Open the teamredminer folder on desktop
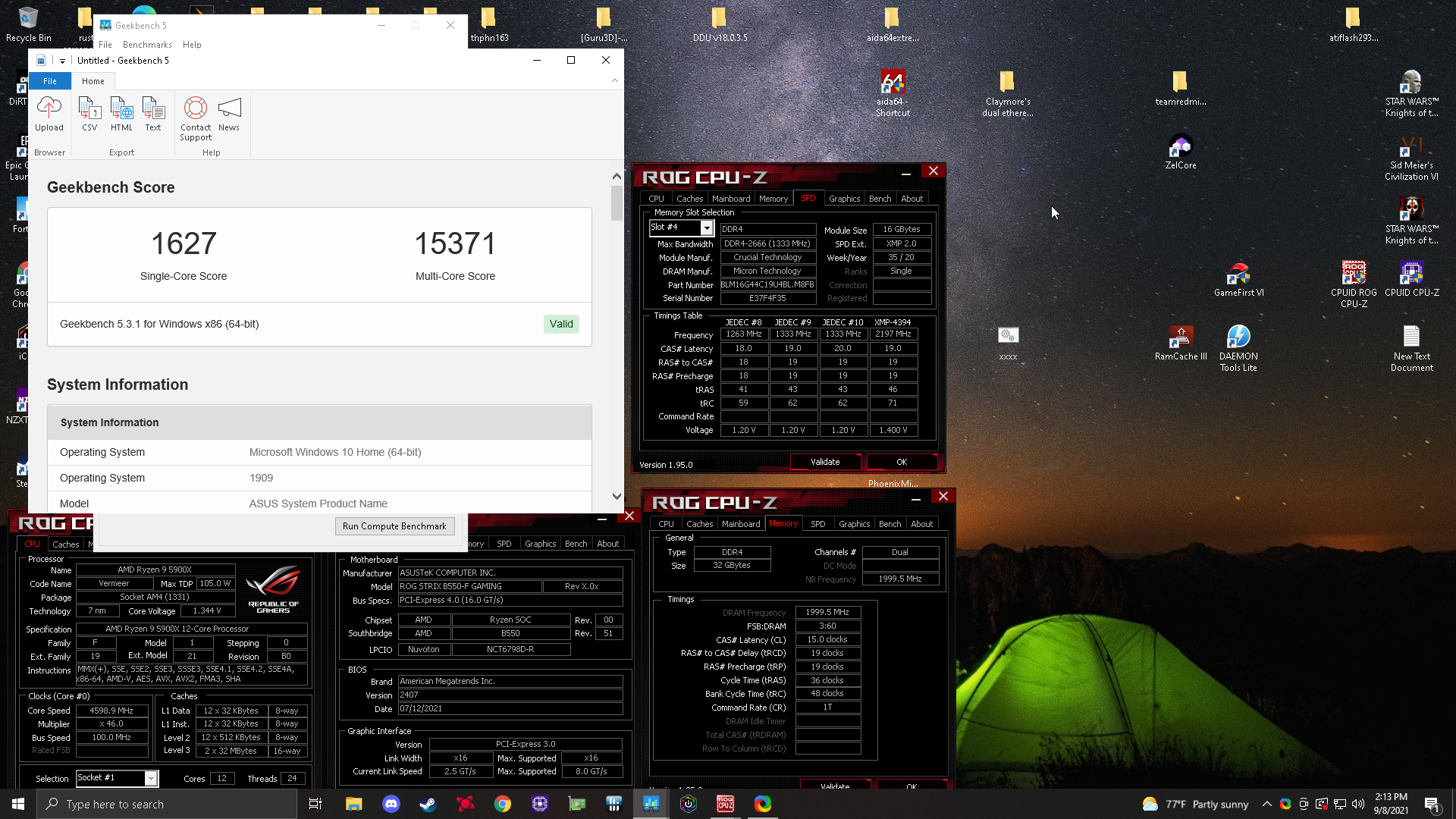This screenshot has height=819, width=1456. pos(1180,88)
